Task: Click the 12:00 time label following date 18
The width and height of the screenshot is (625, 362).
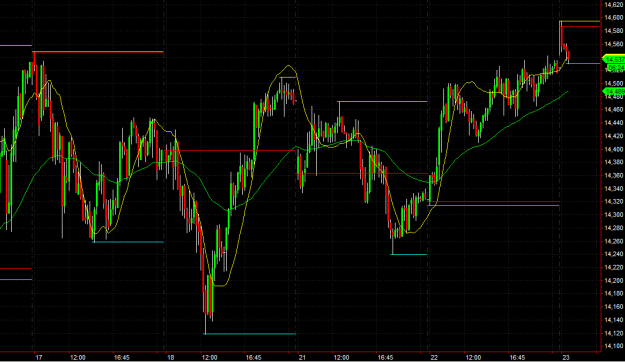Action: 210,358
